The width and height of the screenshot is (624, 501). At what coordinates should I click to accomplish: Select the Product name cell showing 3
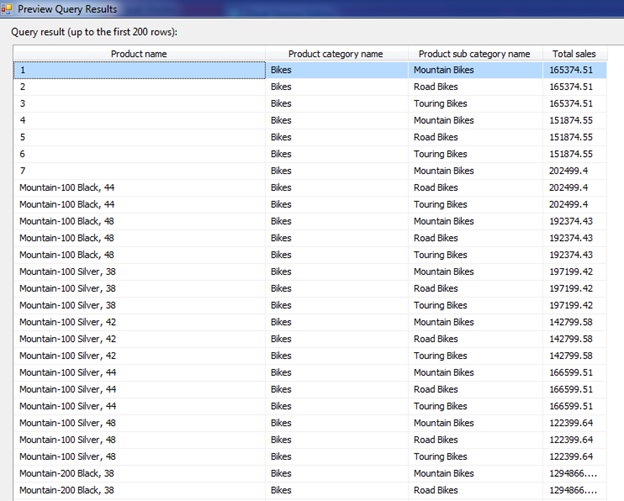[139, 103]
